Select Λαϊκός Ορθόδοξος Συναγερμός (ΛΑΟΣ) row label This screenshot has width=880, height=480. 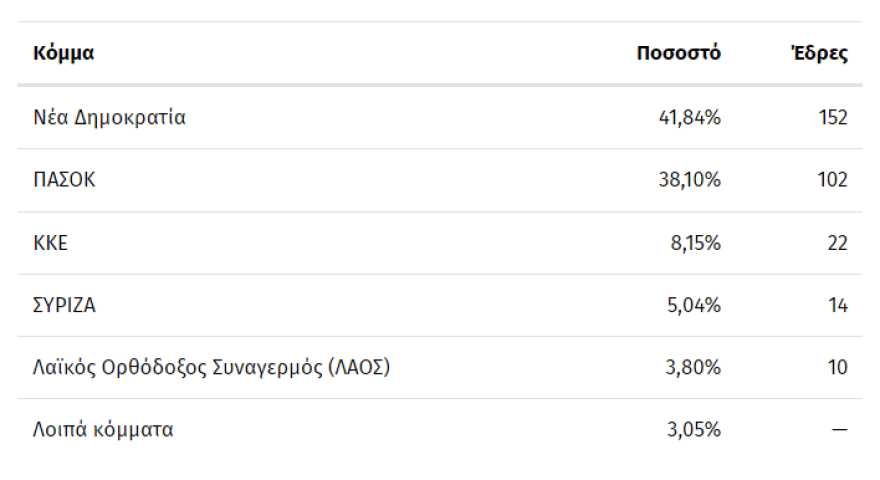[211, 367]
